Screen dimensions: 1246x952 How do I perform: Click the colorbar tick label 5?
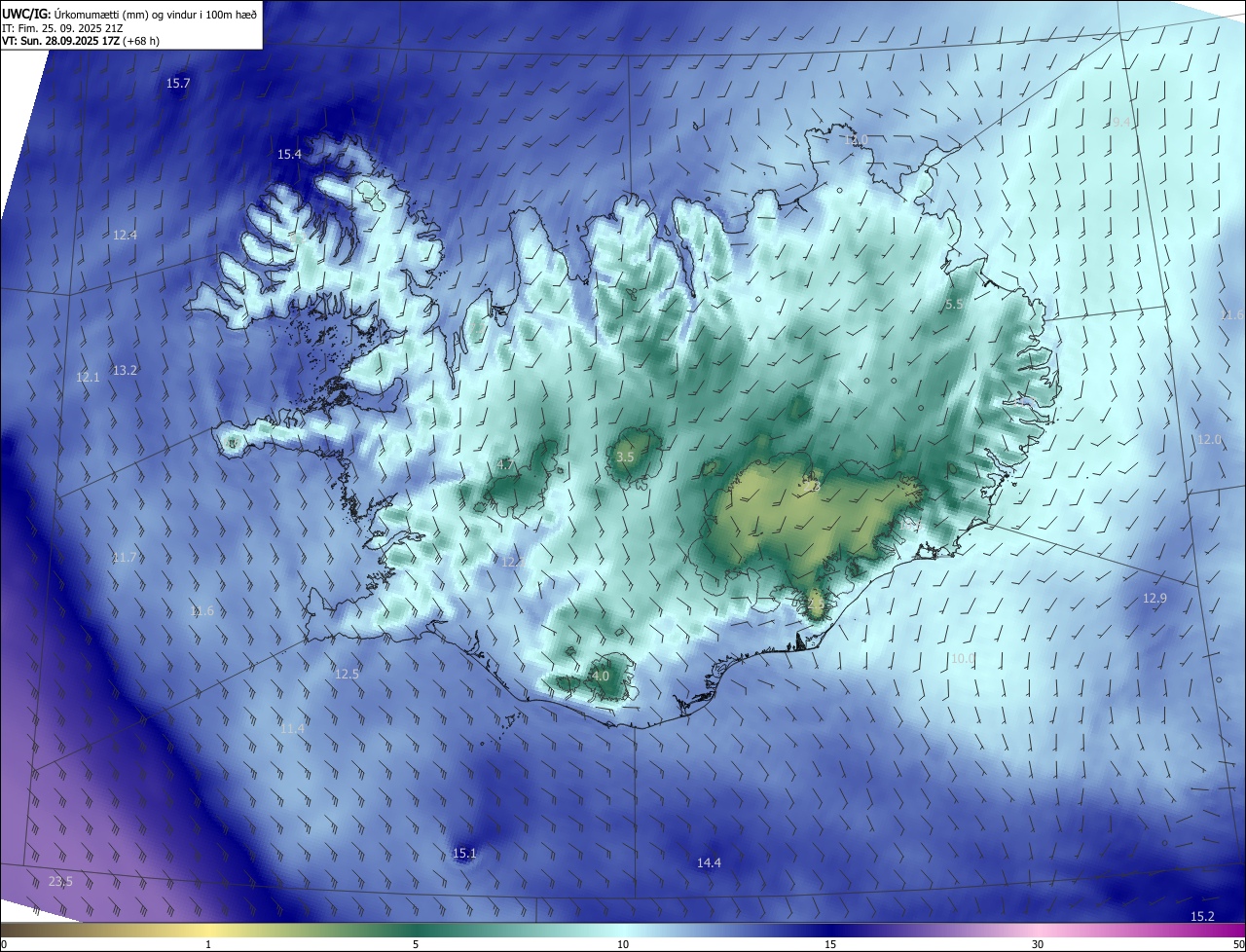click(x=416, y=944)
